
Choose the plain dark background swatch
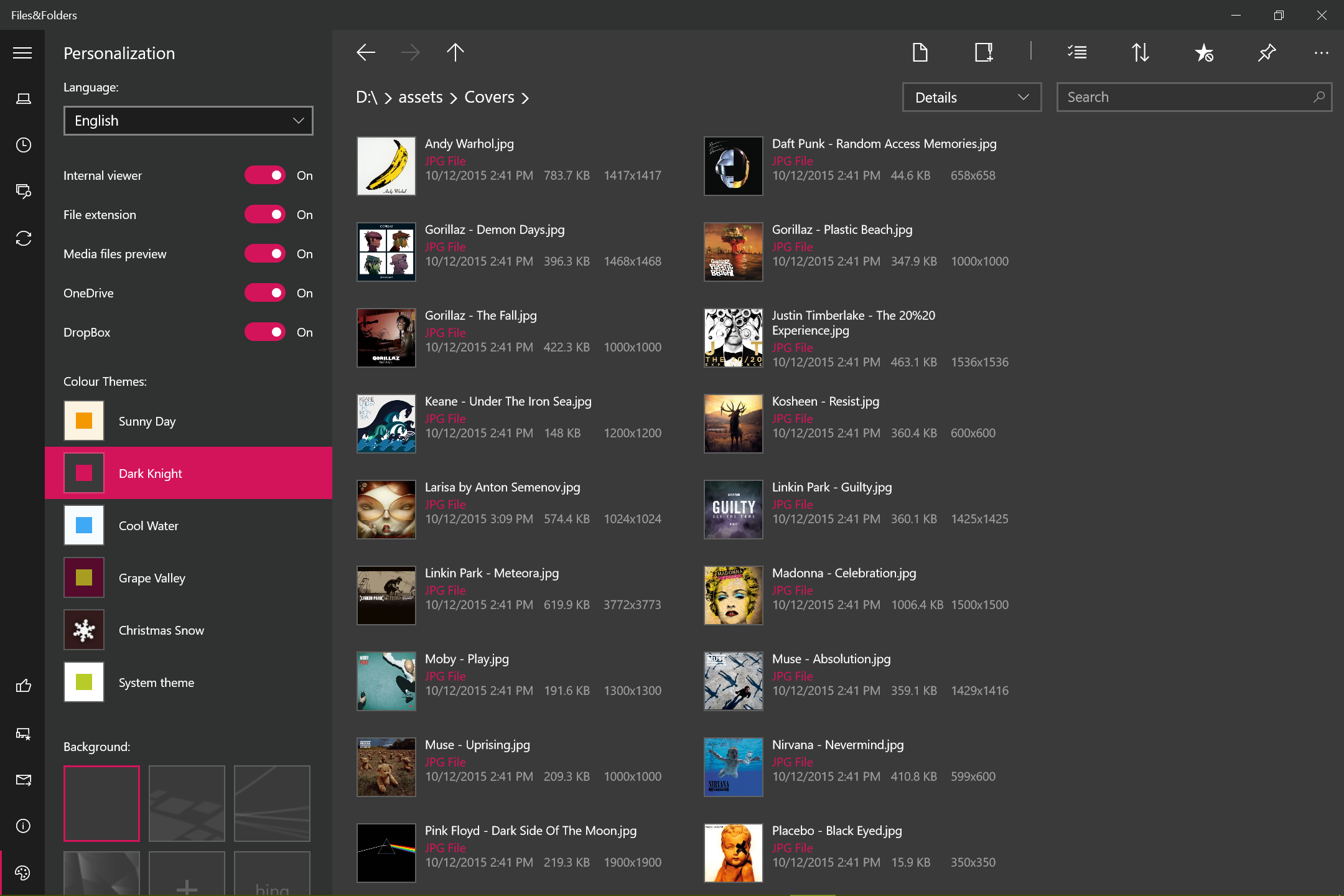[x=101, y=803]
